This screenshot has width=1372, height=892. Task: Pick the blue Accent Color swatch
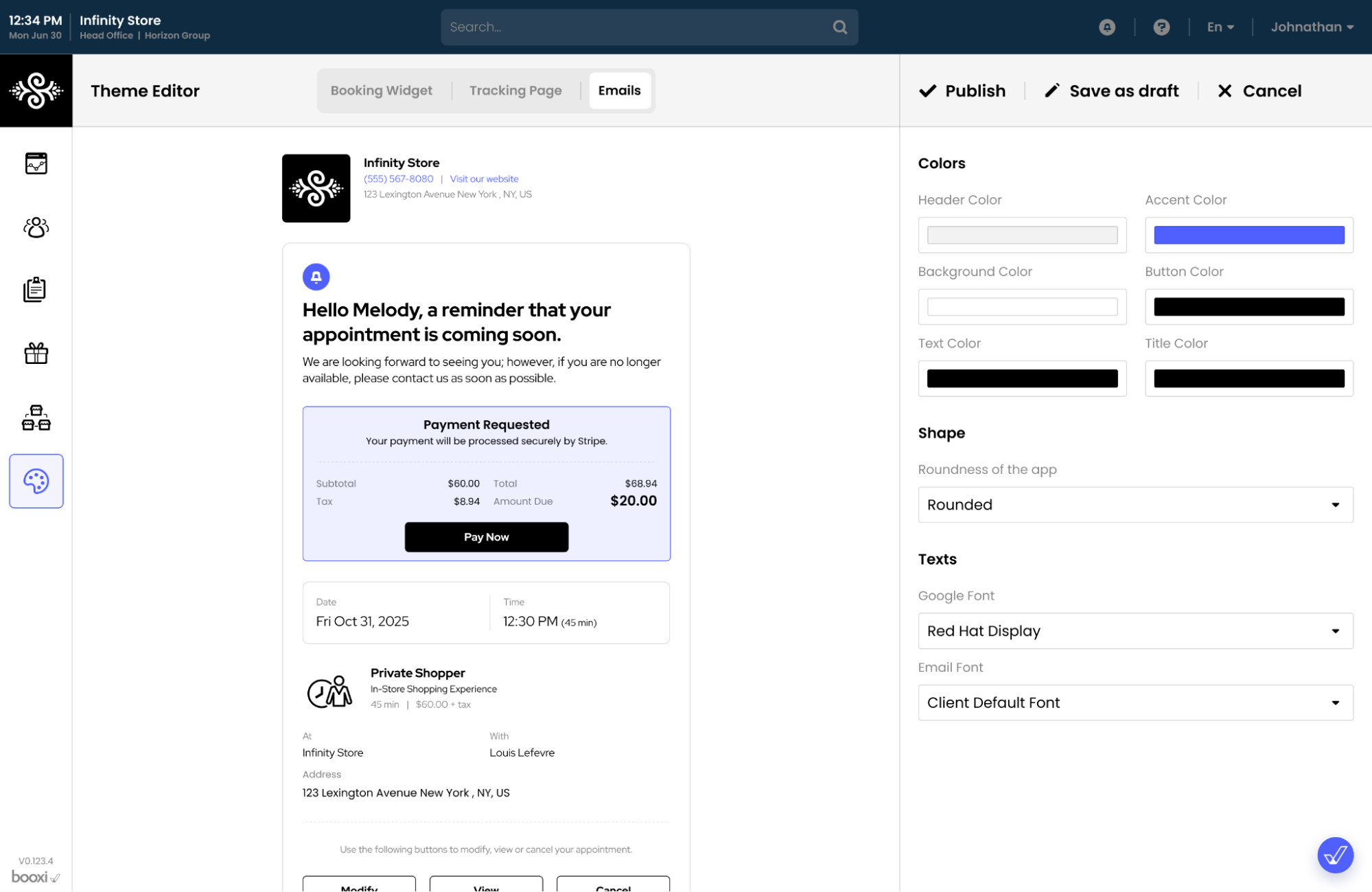[x=1248, y=235]
